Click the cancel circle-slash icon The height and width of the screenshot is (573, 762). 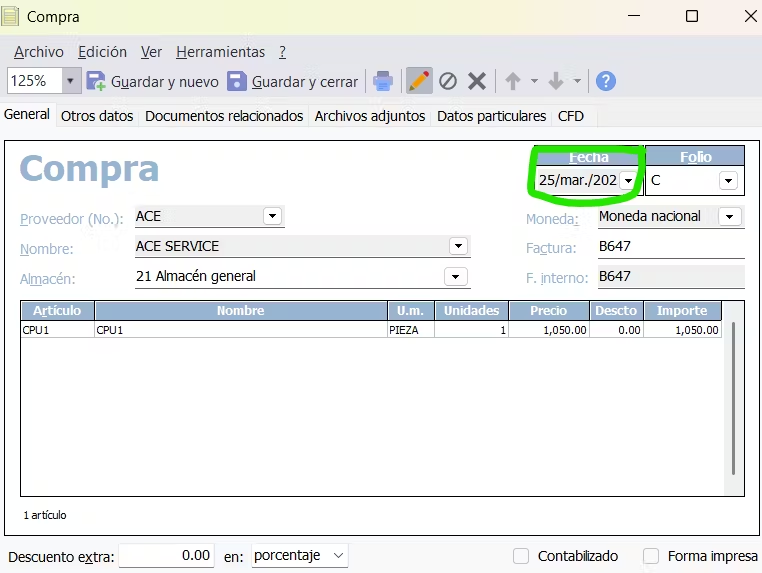click(448, 81)
